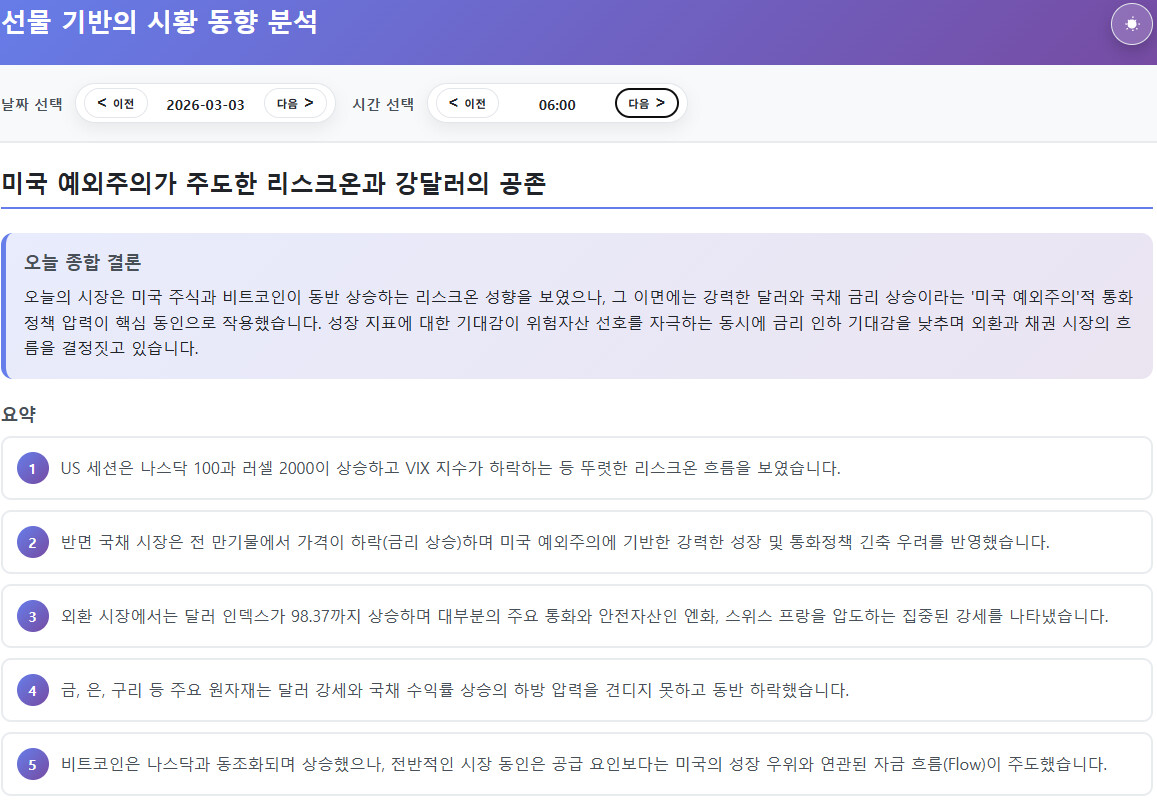This screenshot has height=800, width=1157.
Task: Click the 미국 예외주의 headline heading
Action: pos(274,185)
